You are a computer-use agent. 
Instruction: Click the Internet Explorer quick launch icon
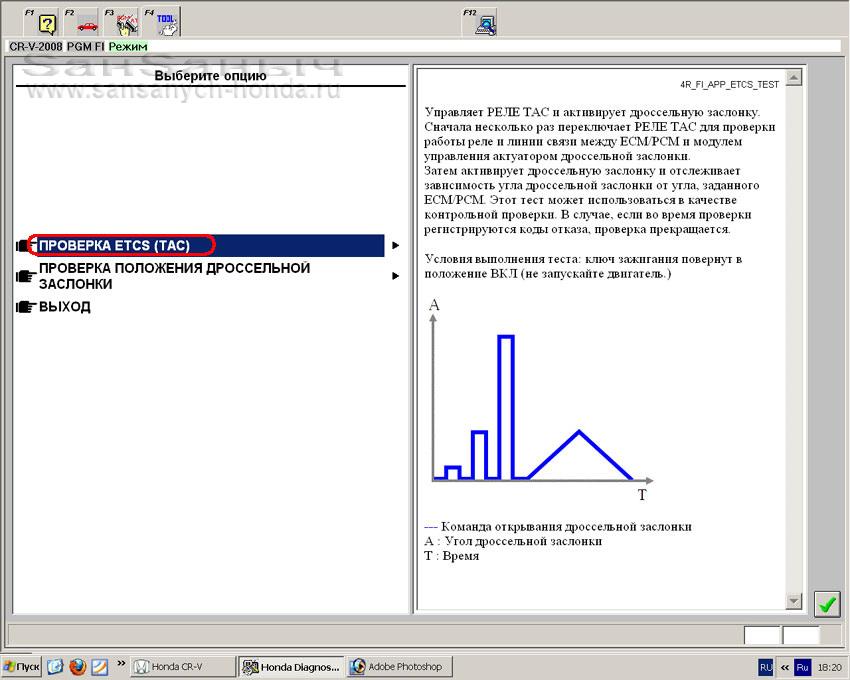[55, 666]
